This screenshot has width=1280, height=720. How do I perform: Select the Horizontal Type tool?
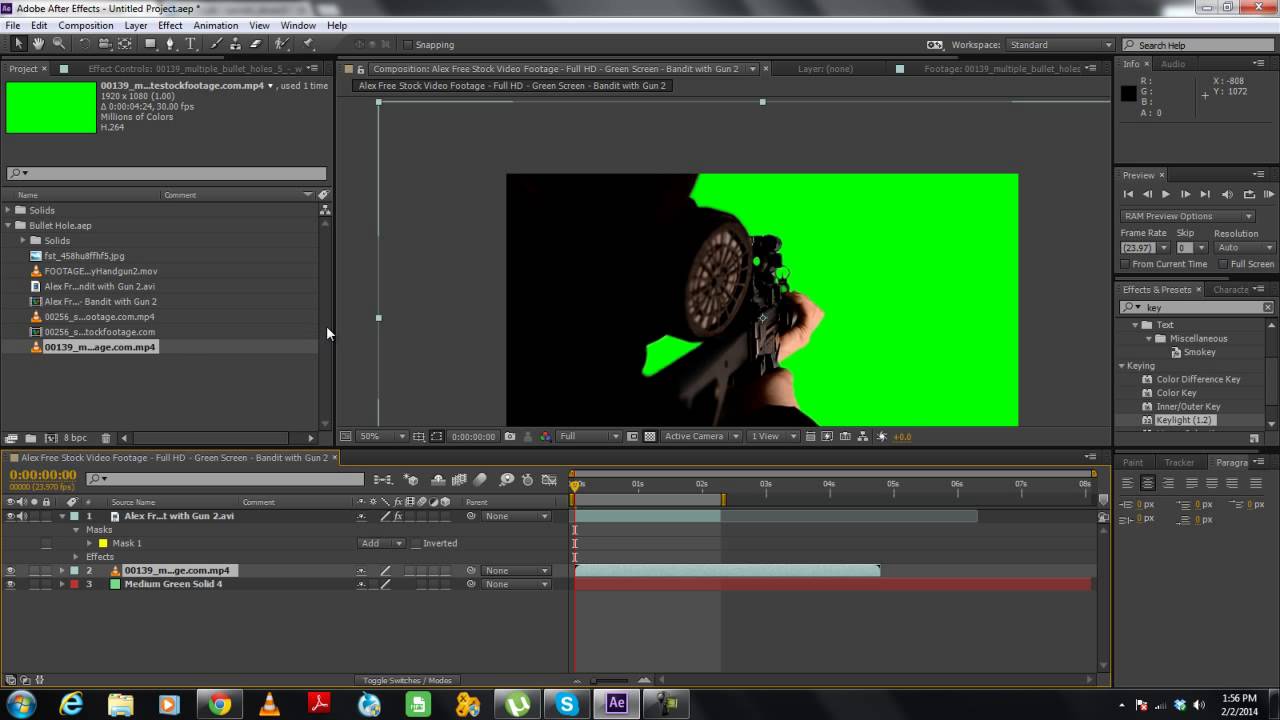(190, 44)
